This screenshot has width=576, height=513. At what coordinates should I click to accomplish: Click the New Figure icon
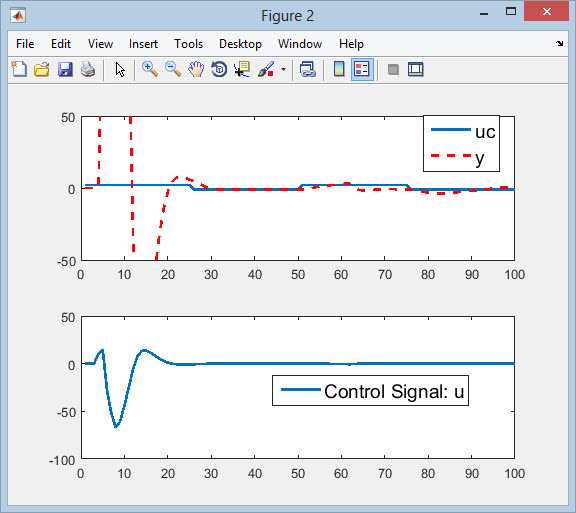click(x=19, y=69)
